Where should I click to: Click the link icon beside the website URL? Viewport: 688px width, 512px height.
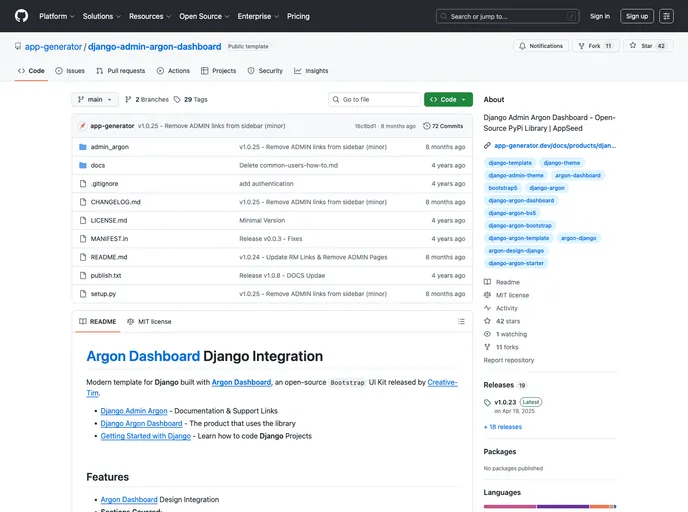487,146
